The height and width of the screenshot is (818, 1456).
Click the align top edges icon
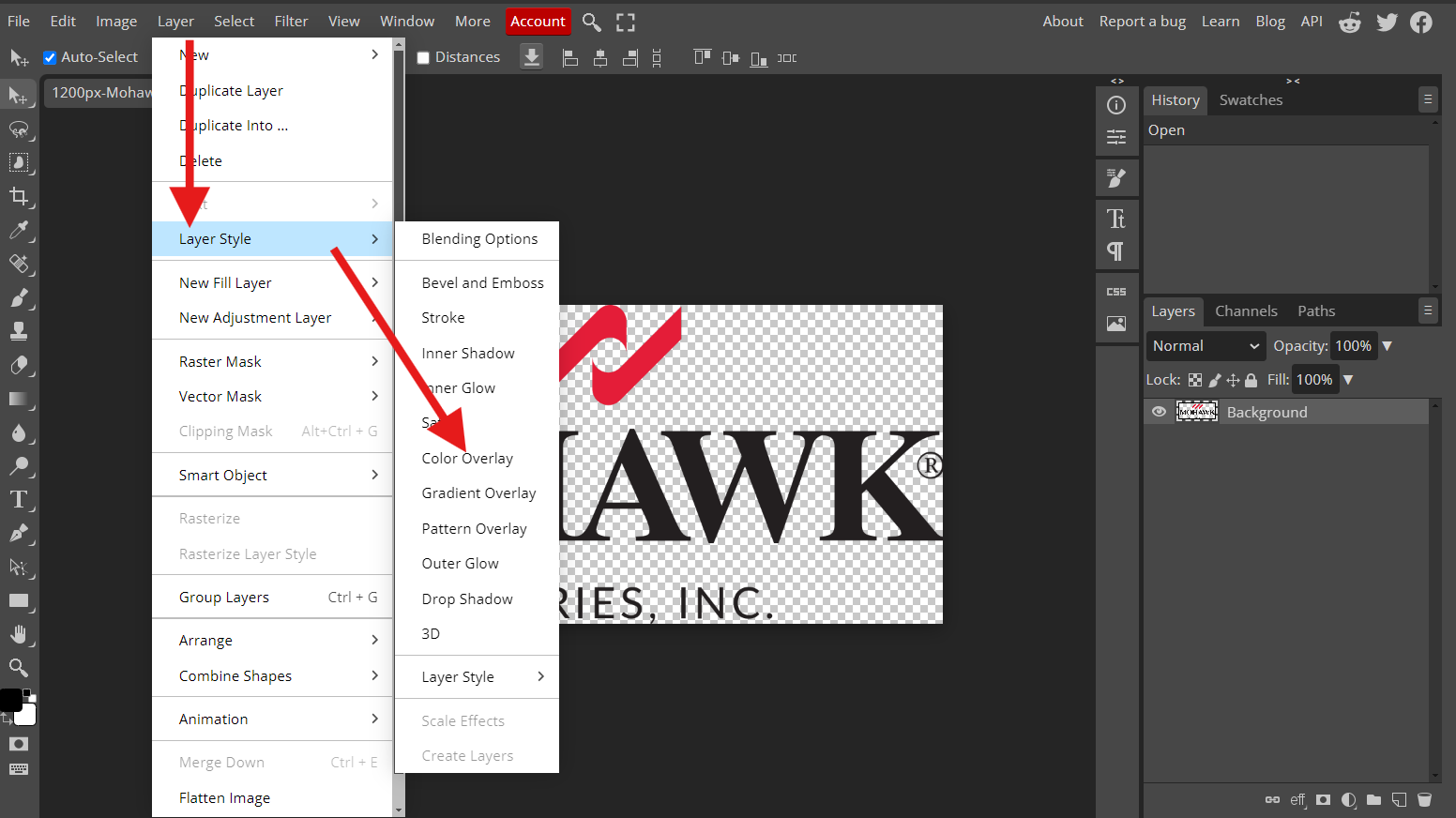(702, 57)
